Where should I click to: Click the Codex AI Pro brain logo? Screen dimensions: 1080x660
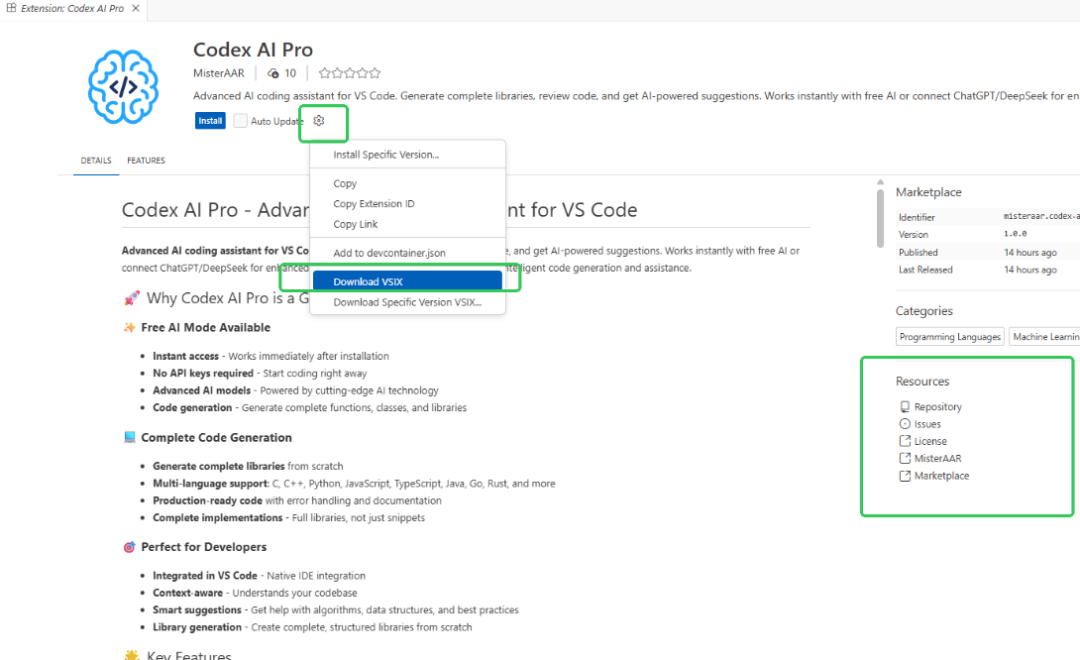[123, 87]
